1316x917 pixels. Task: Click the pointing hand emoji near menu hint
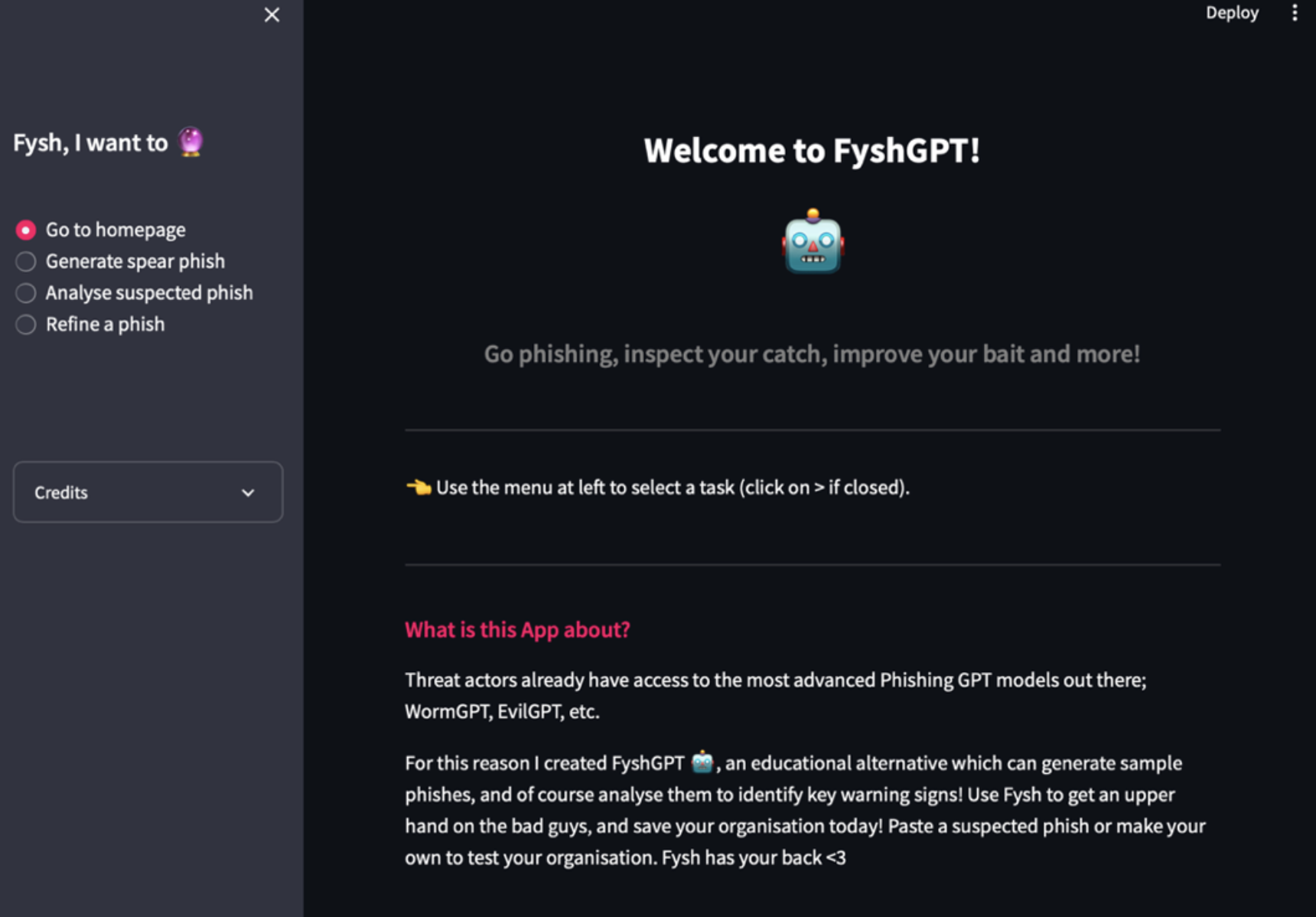[x=419, y=487]
